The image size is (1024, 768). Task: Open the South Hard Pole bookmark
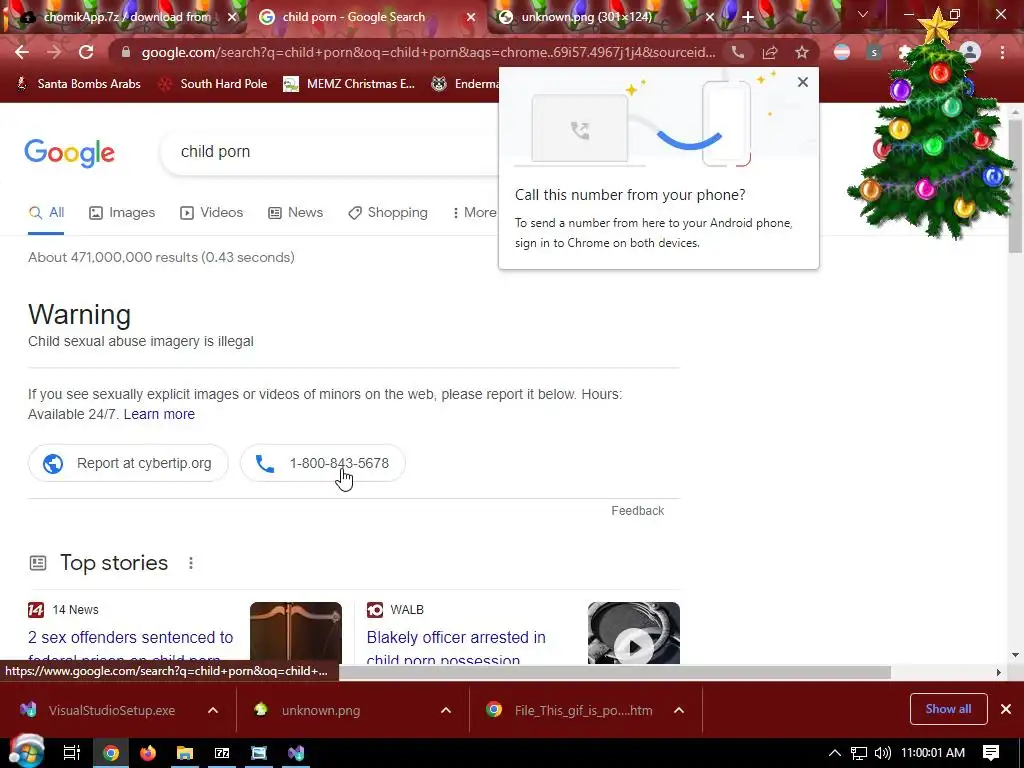(214, 84)
